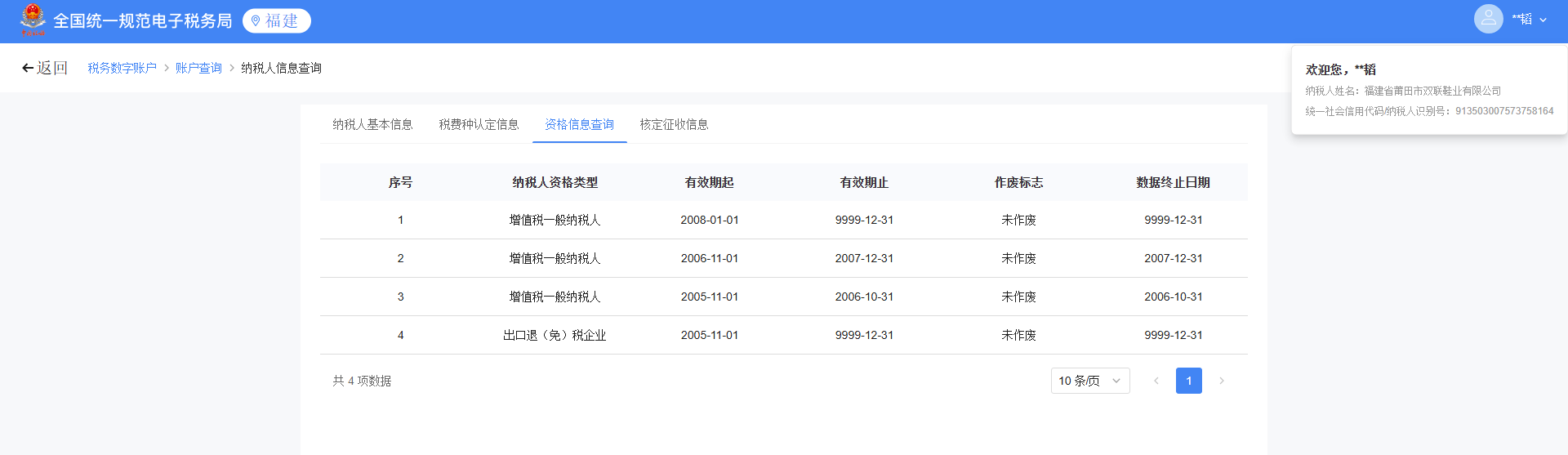The width and height of the screenshot is (1568, 455).
Task: Open the 核定征收信息 tab
Action: (674, 124)
